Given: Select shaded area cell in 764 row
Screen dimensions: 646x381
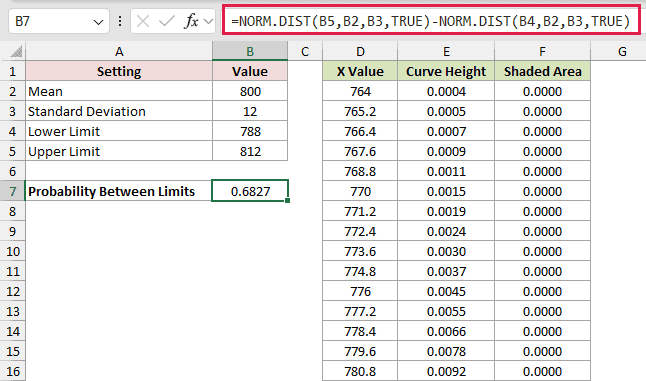Looking at the screenshot, I should pyautogui.click(x=542, y=91).
